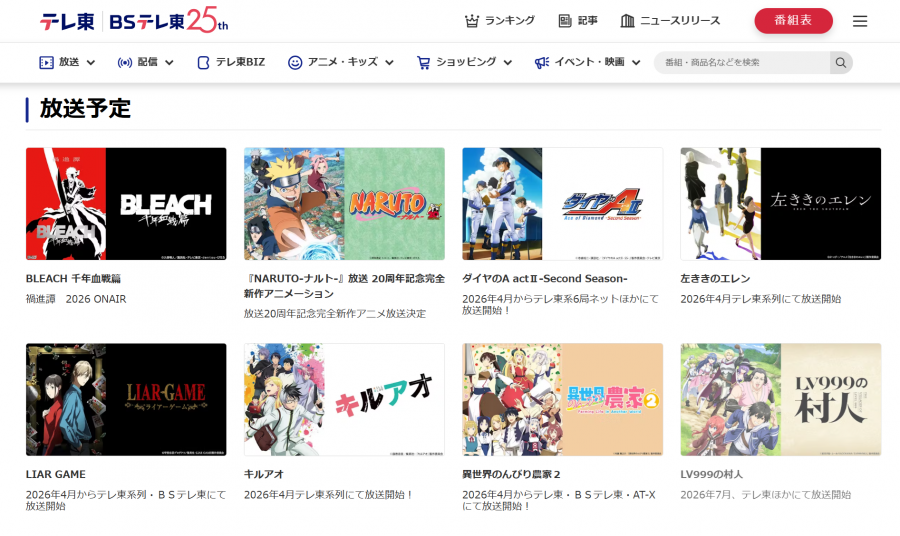Click the 左ききのエレン title link
The image size is (900, 536).
pos(715,279)
